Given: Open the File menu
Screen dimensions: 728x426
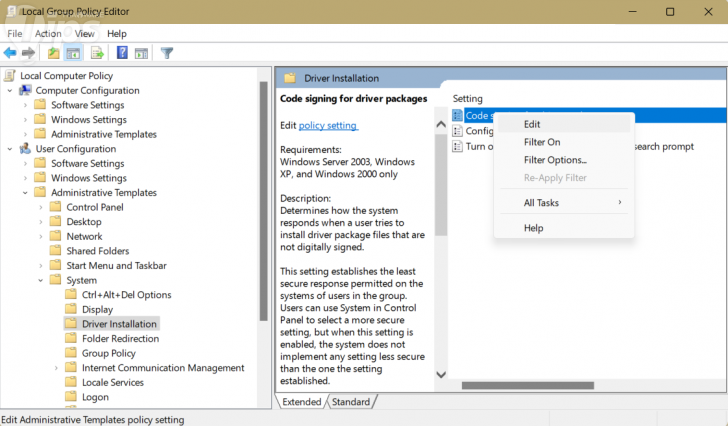Looking at the screenshot, I should pos(14,33).
